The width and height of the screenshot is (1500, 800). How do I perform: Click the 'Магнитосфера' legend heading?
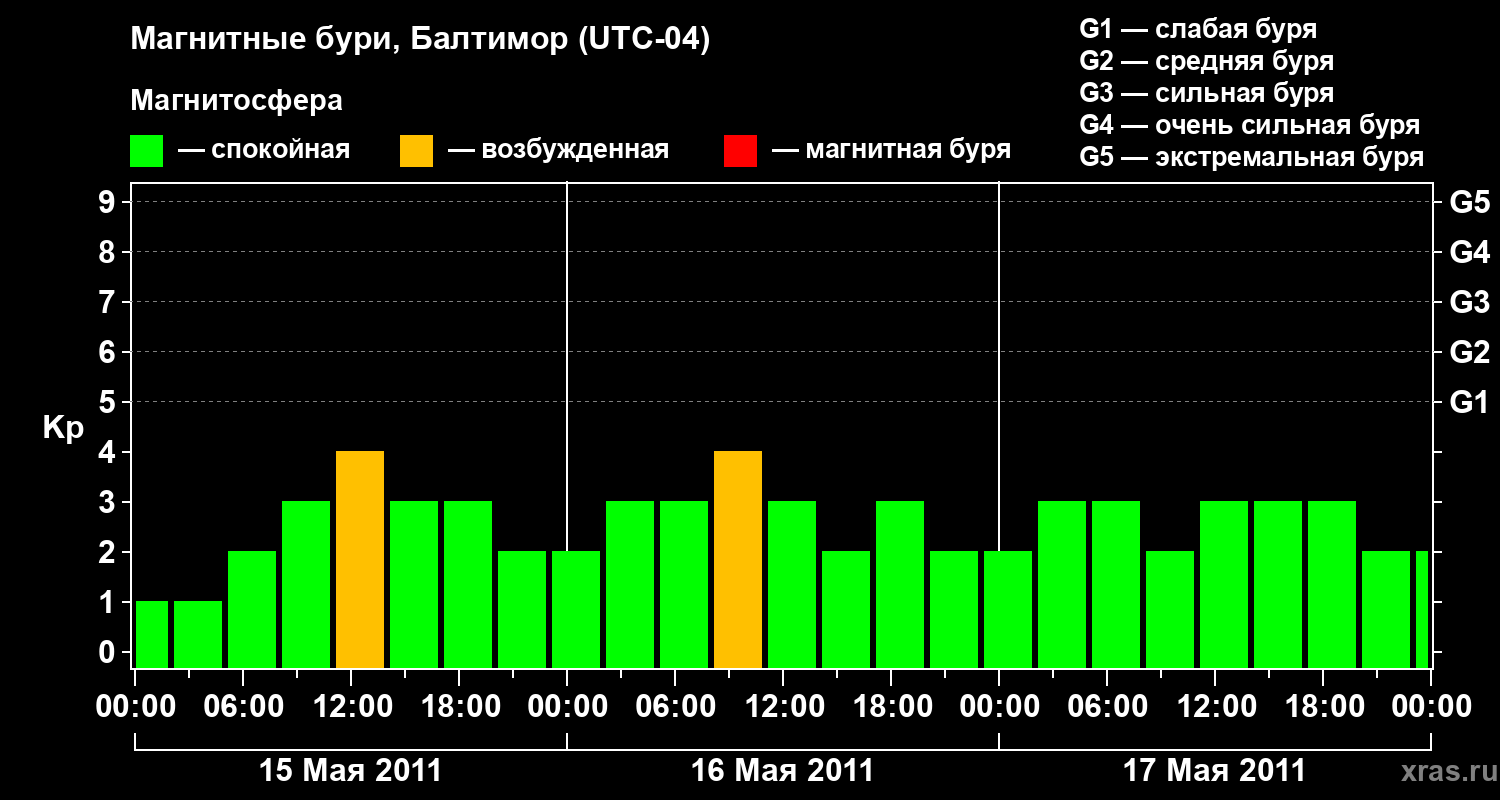pos(236,101)
